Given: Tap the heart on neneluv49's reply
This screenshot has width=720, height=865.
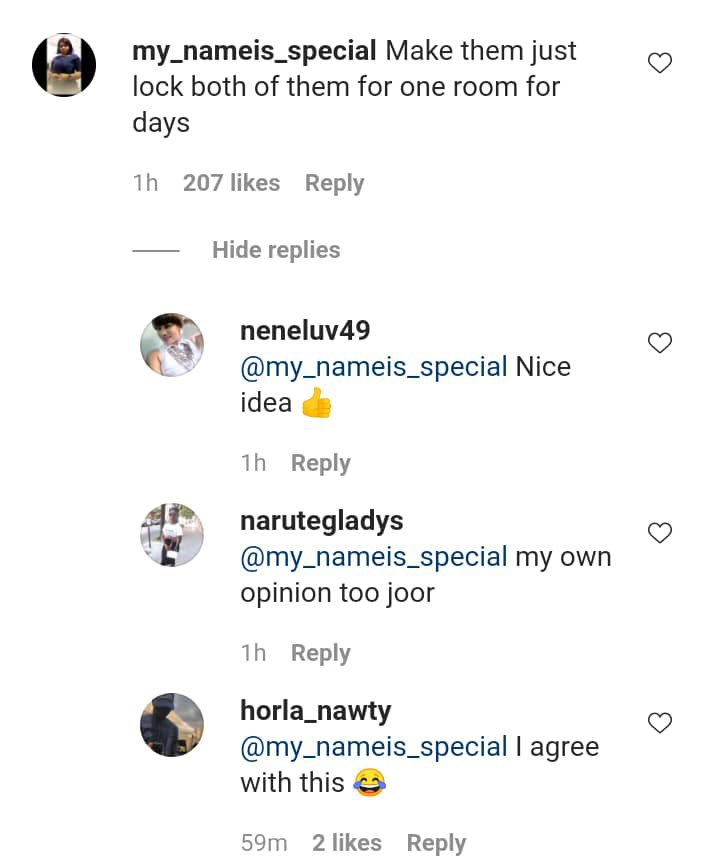Looking at the screenshot, I should [x=659, y=343].
